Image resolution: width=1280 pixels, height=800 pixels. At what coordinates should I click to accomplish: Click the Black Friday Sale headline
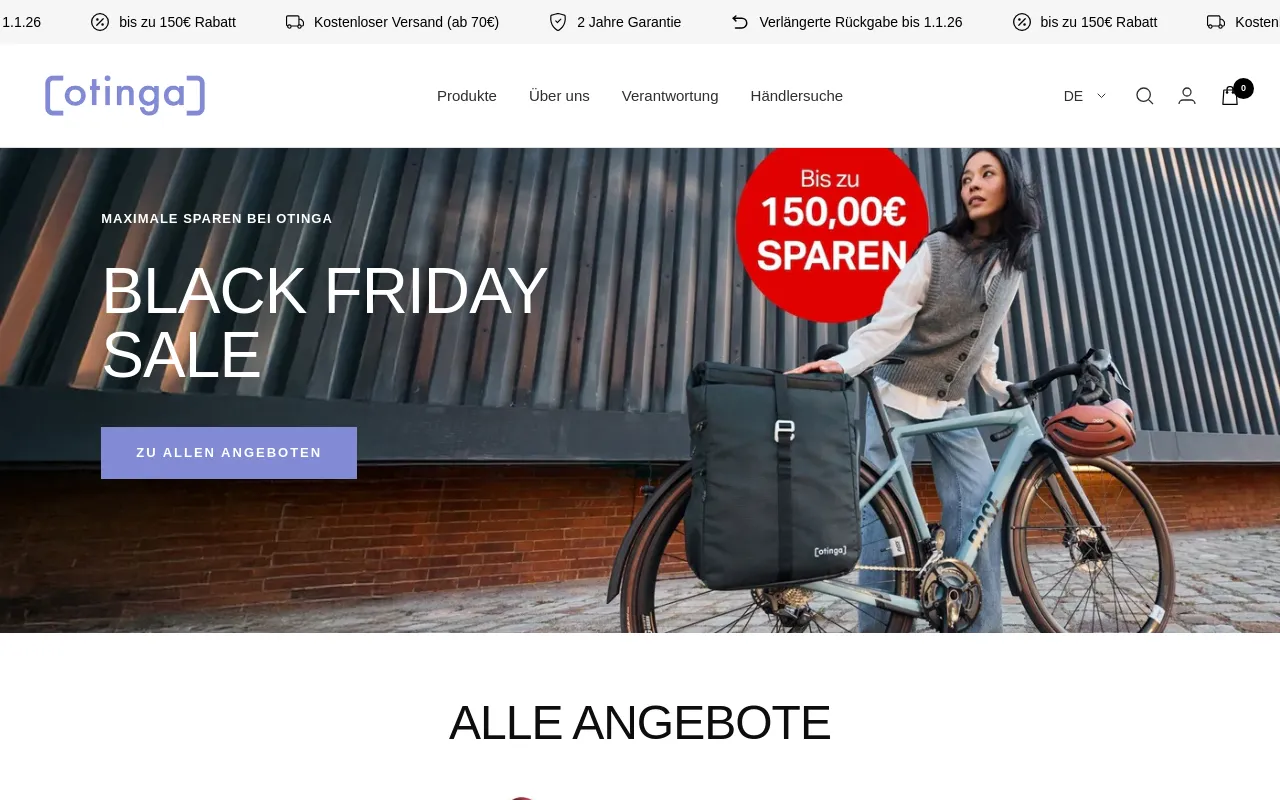coord(324,323)
